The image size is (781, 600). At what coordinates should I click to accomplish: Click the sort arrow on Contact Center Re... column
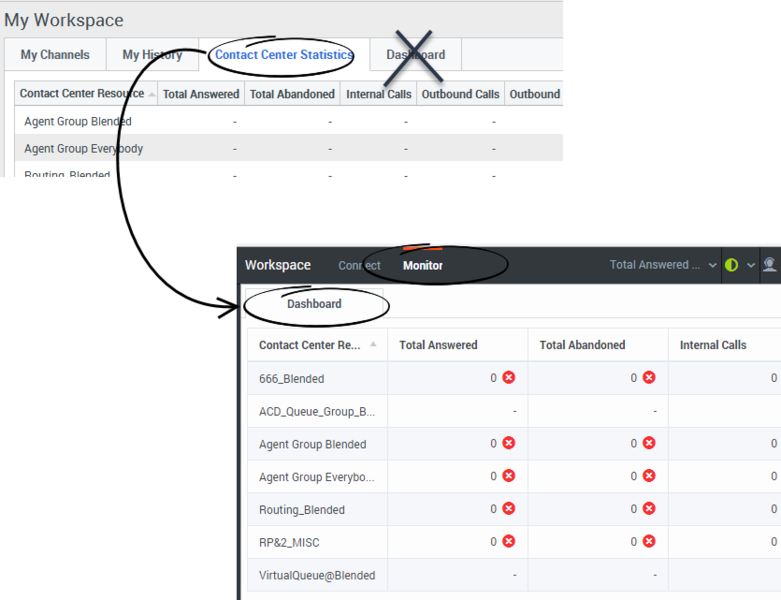373,344
